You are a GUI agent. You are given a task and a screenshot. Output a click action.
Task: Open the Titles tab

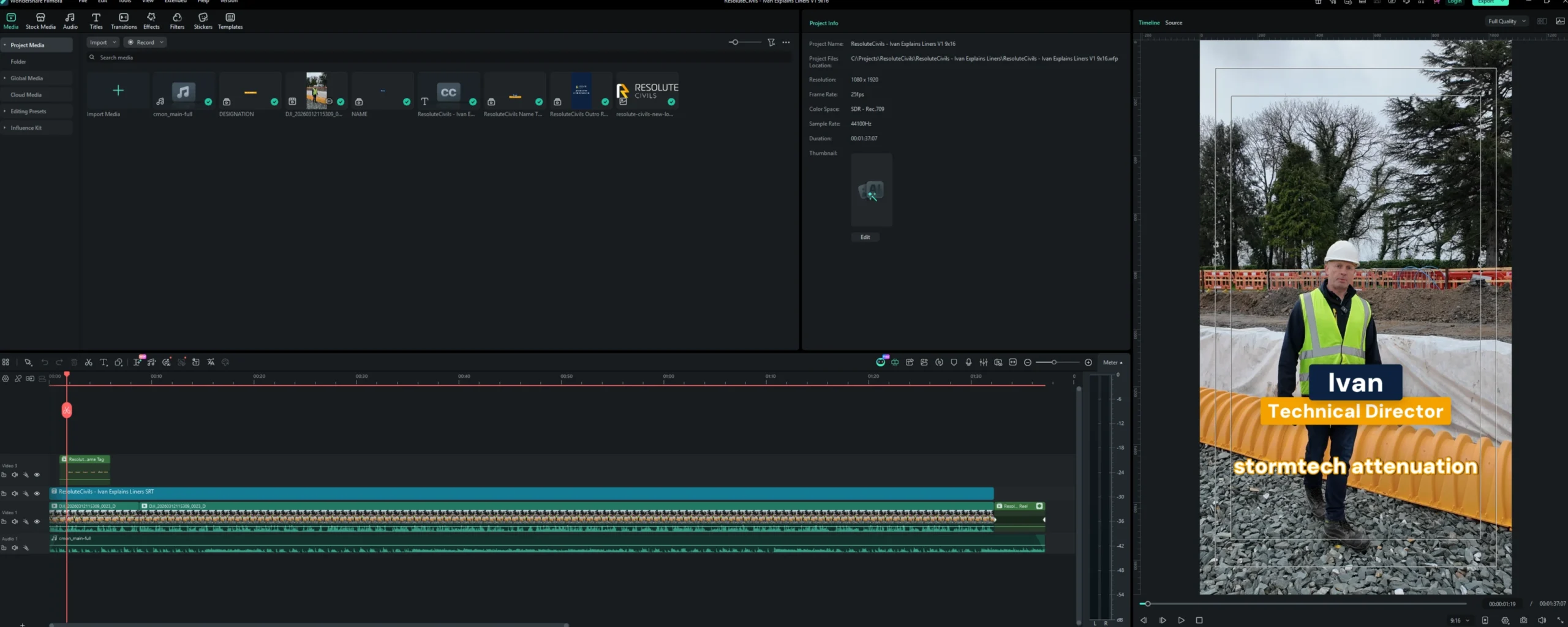pyautogui.click(x=96, y=21)
